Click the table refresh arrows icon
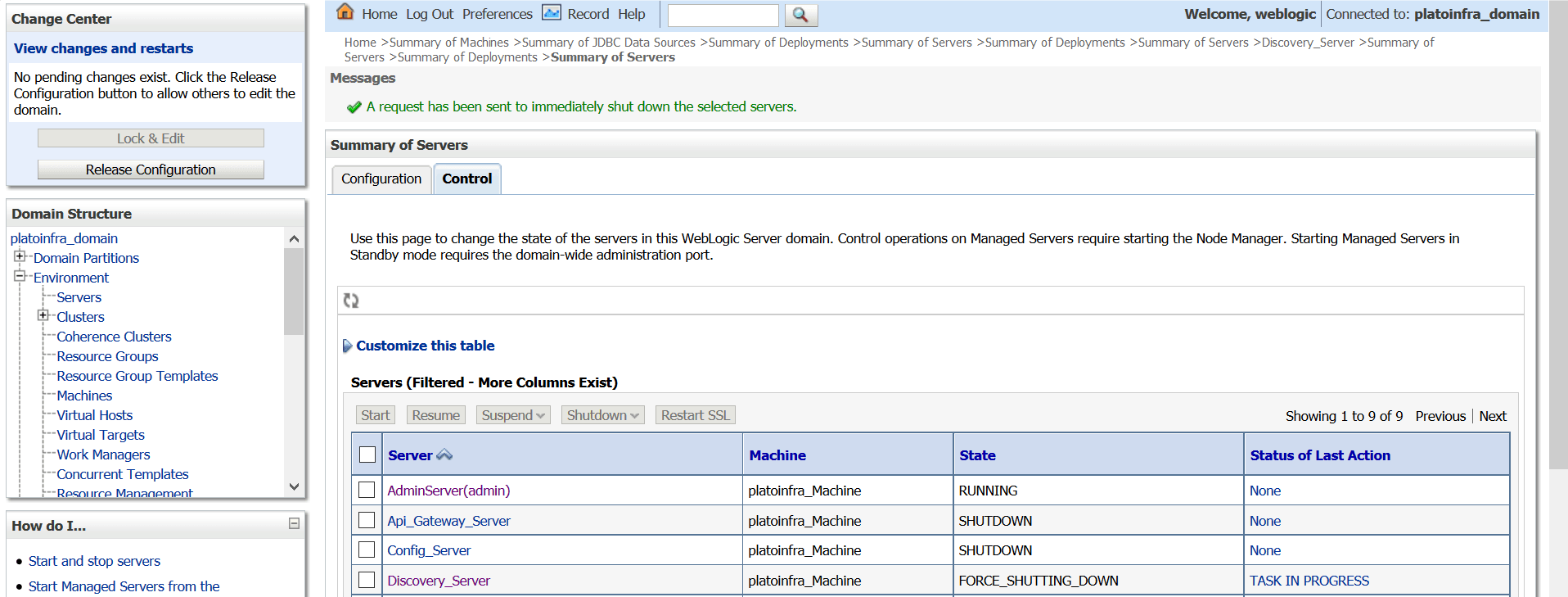 351,301
